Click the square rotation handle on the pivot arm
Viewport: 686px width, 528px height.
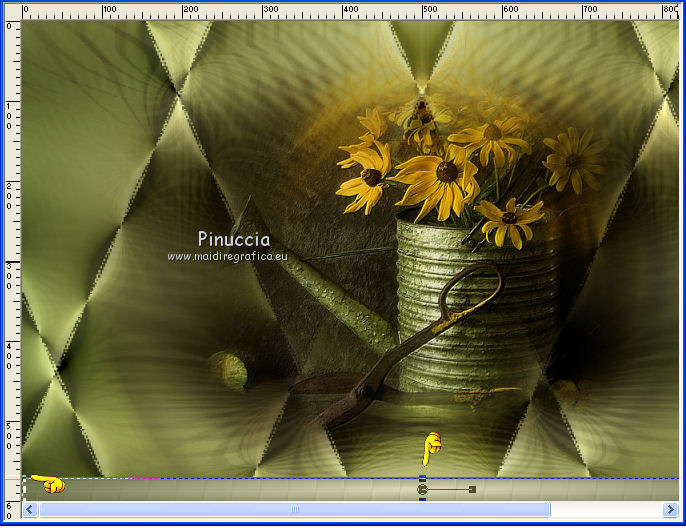pyautogui.click(x=472, y=489)
